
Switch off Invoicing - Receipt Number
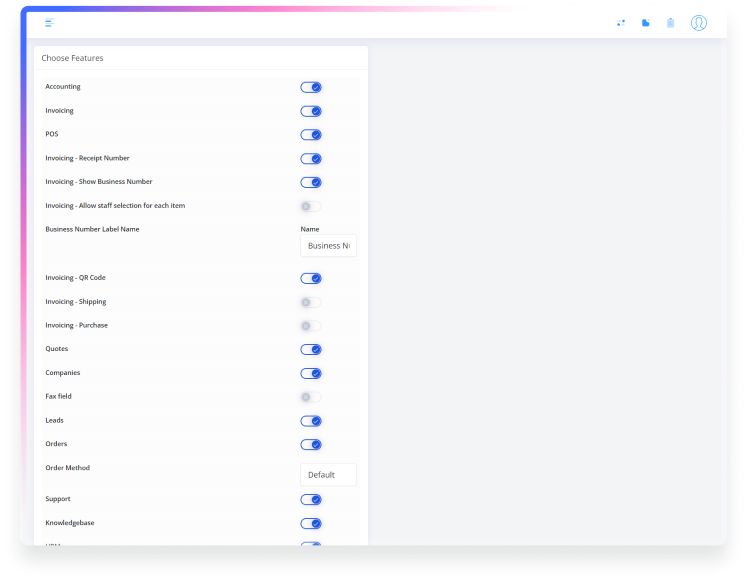click(x=311, y=159)
